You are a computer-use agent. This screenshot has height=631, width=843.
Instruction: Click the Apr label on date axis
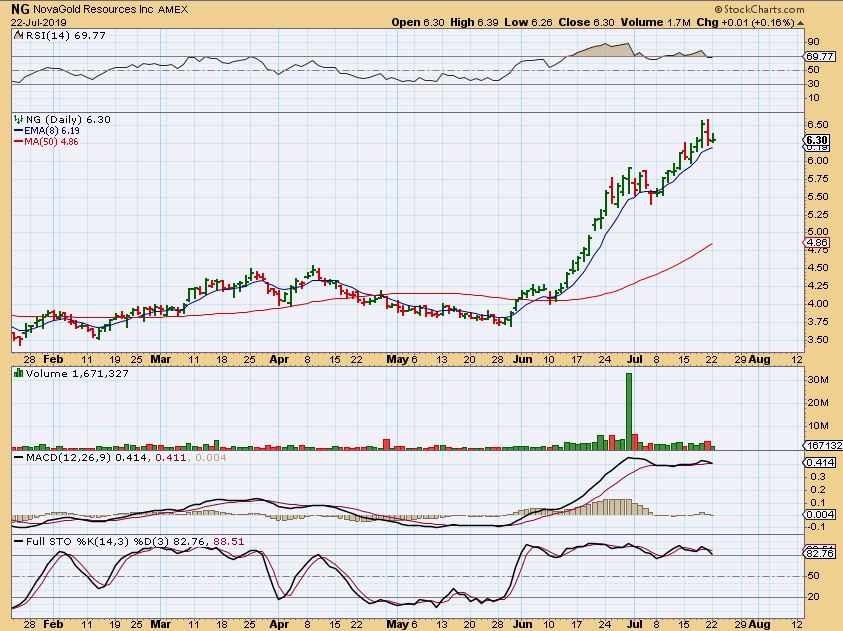point(282,357)
